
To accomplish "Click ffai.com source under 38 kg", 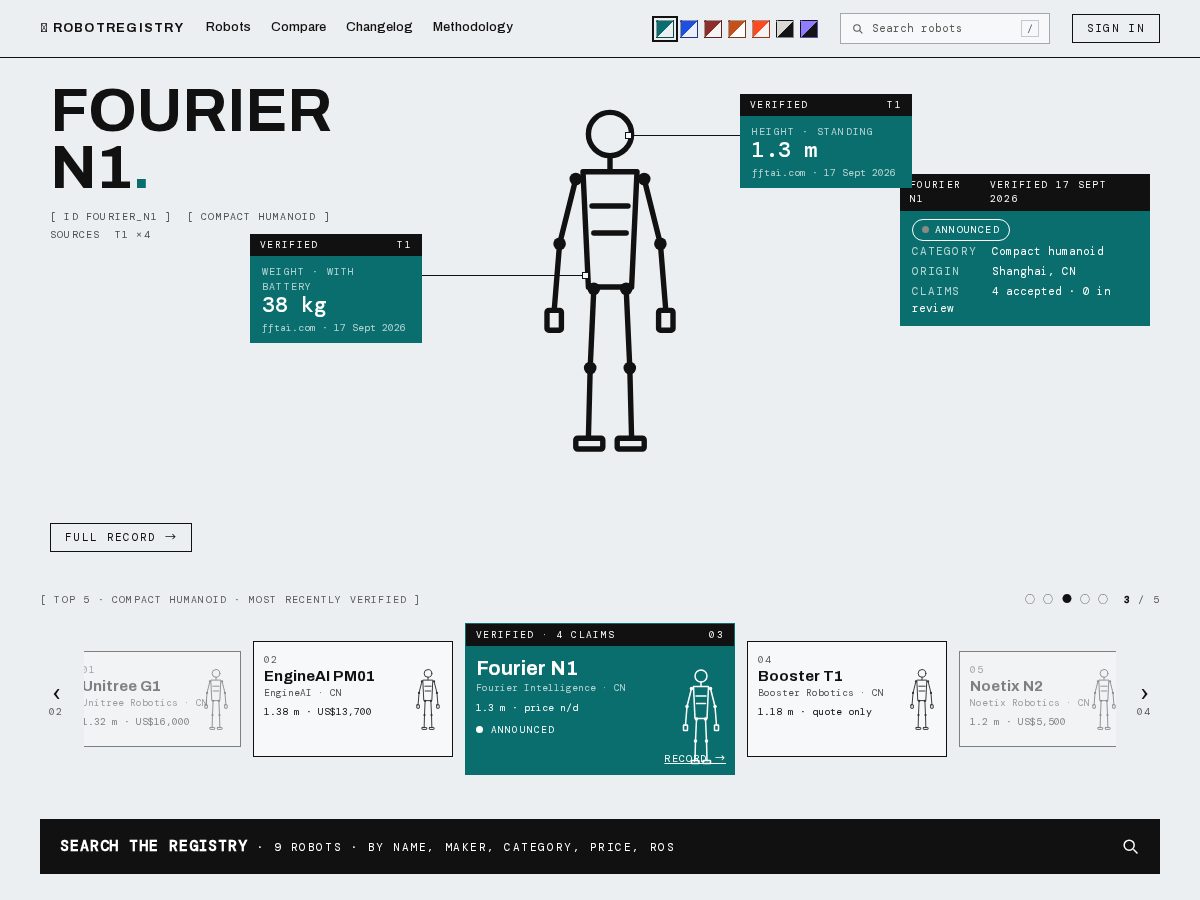I will [288, 328].
